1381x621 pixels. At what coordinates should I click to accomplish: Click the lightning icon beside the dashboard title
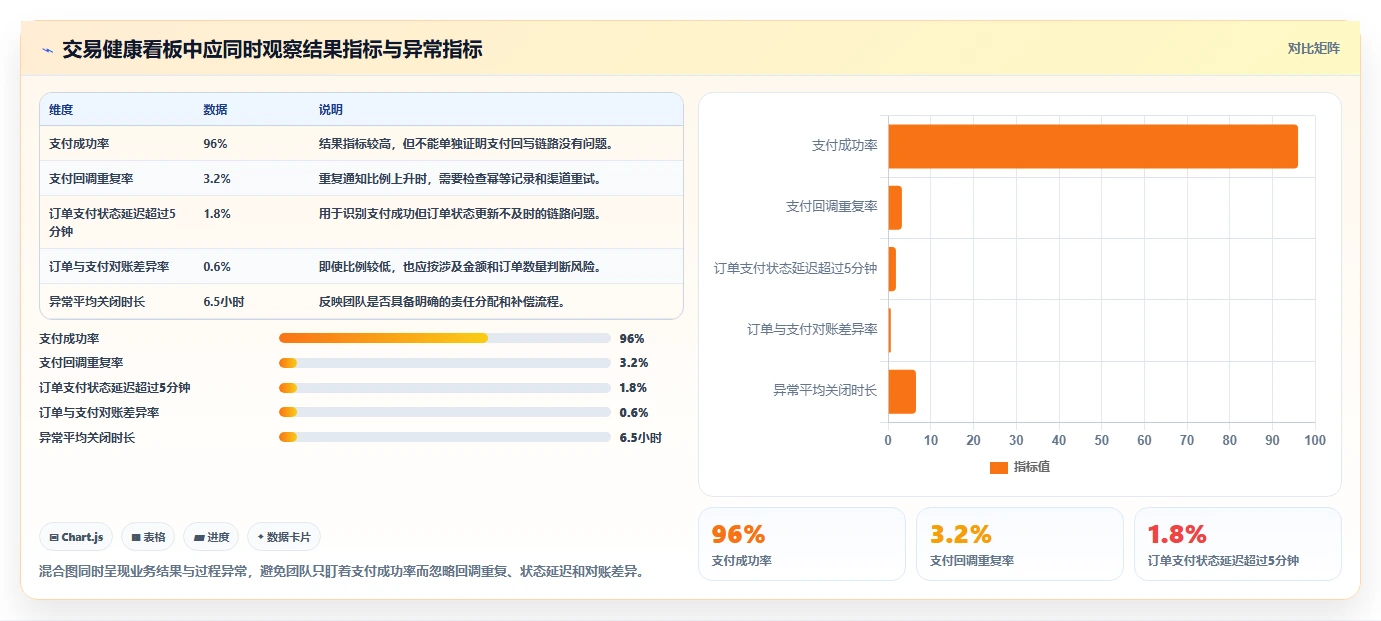[47, 49]
